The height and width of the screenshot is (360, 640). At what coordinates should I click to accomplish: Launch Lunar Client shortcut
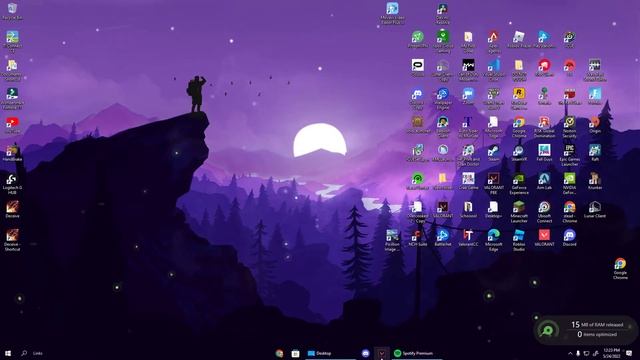click(595, 209)
